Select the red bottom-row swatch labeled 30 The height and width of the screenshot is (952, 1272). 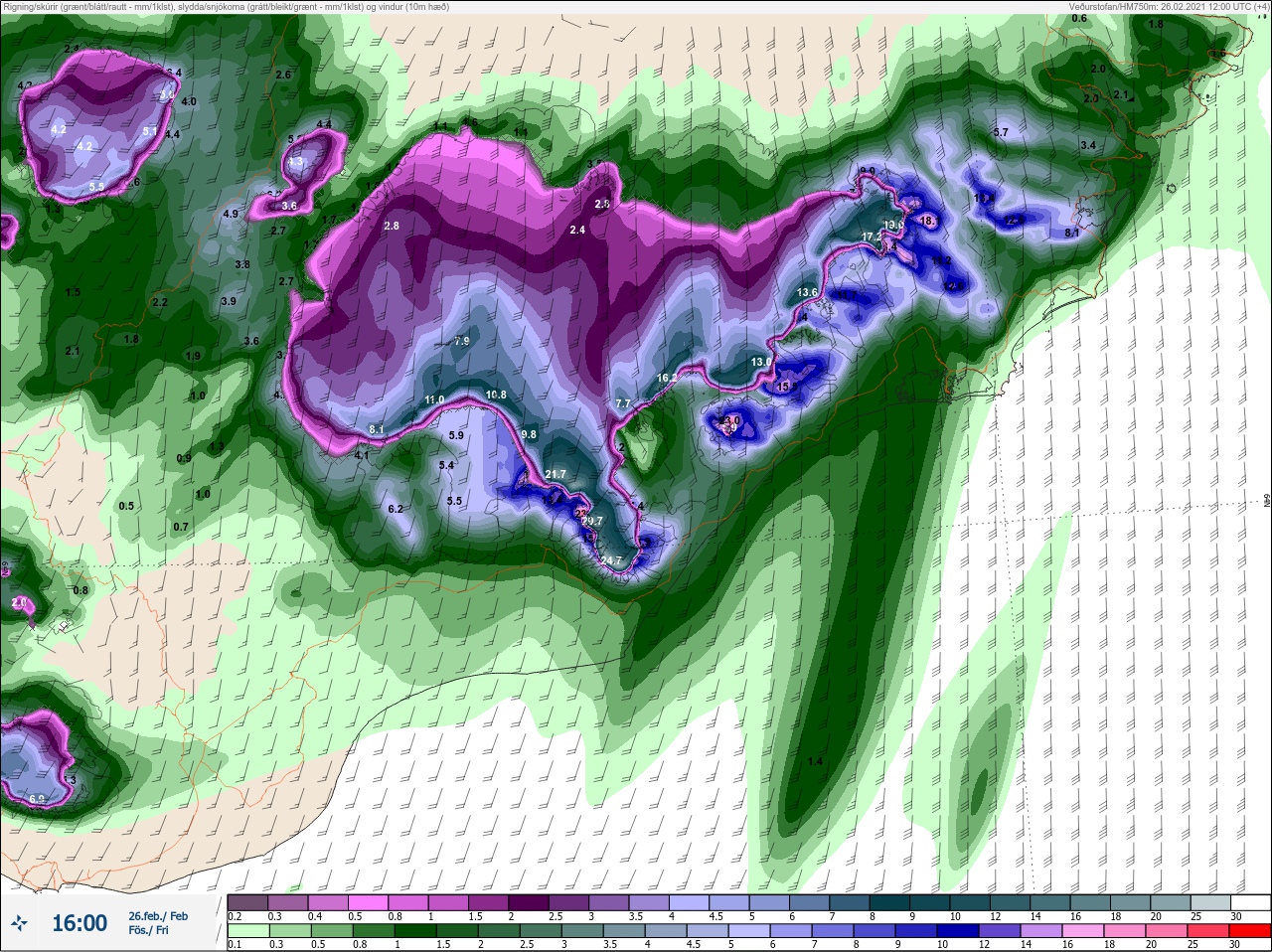point(1250,931)
